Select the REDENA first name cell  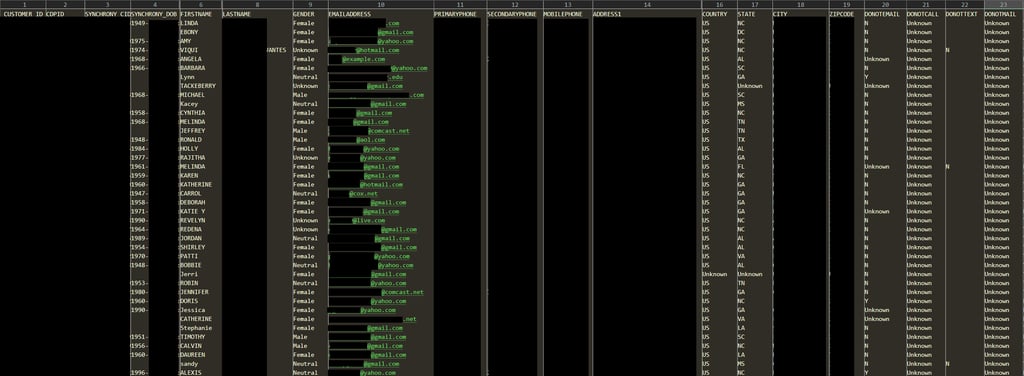coord(191,230)
